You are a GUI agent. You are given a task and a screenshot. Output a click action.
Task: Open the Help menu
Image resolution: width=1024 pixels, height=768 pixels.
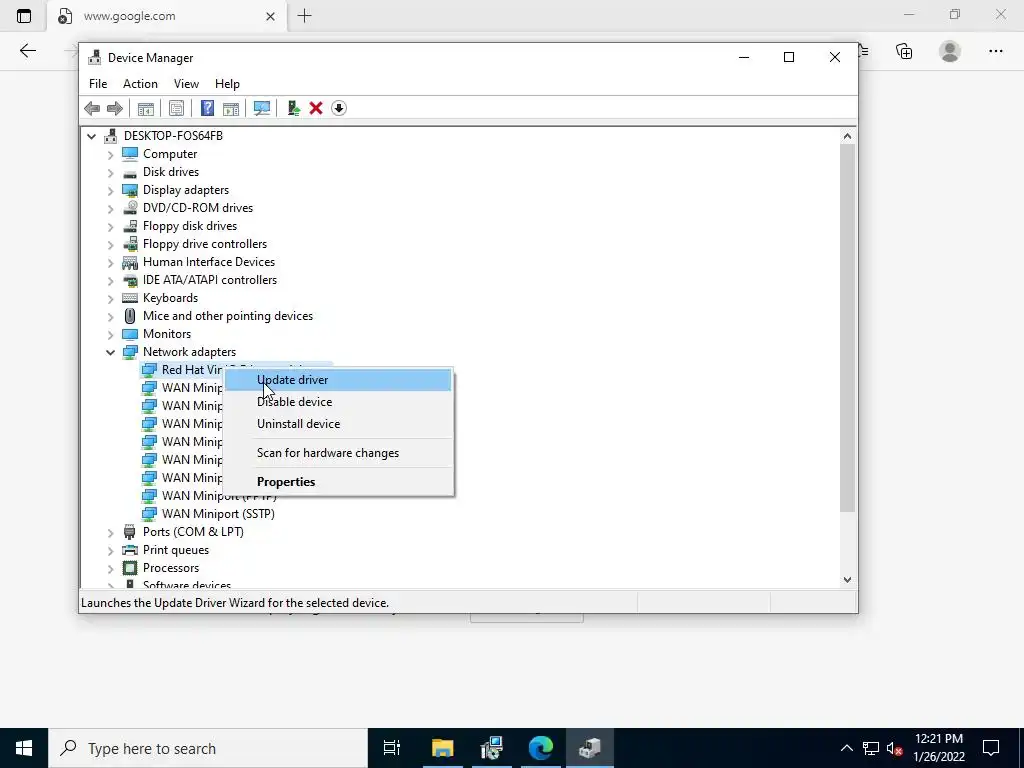[227, 84]
